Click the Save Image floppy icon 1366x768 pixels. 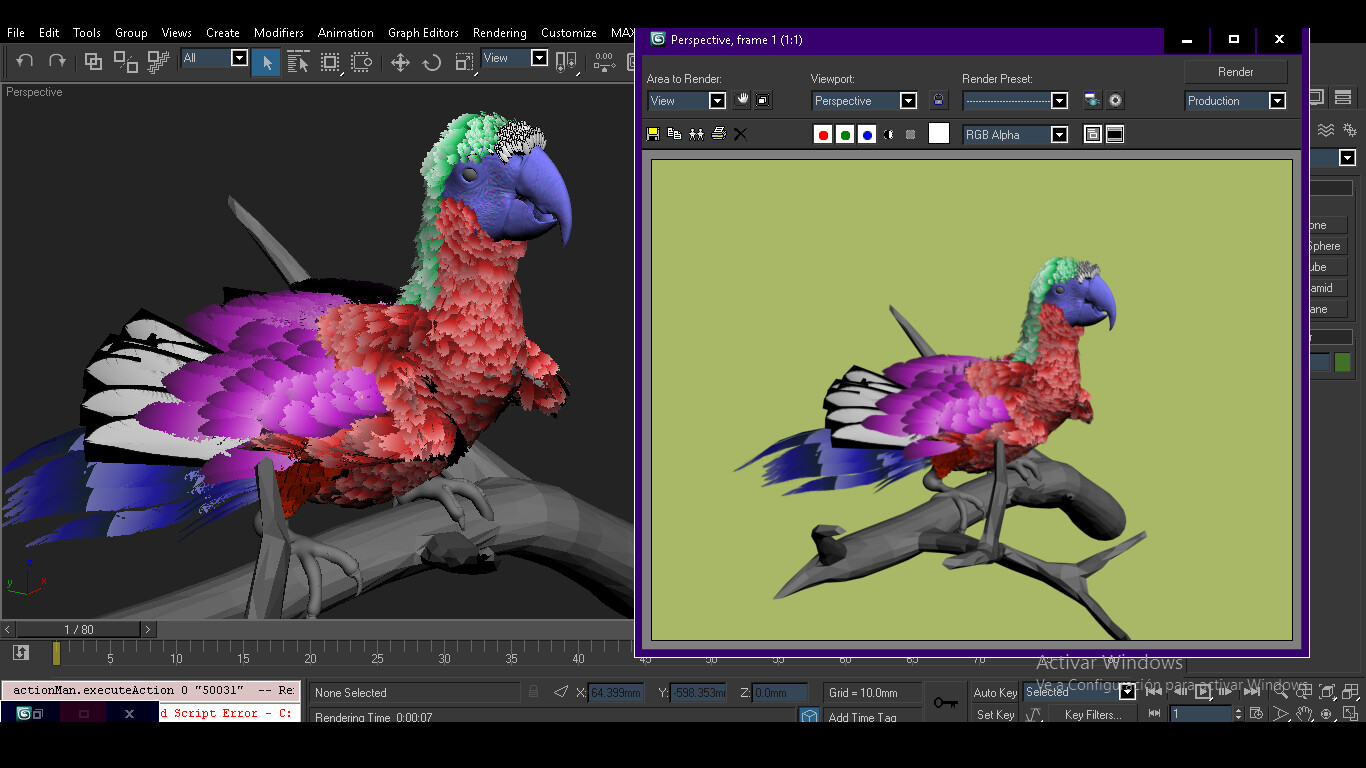coord(653,134)
